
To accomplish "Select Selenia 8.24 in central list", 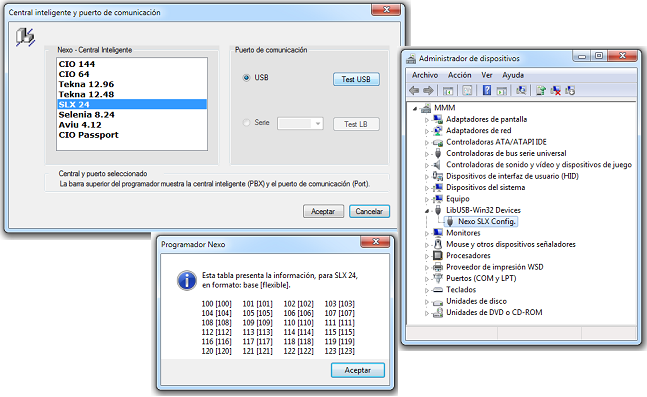I will (132, 115).
